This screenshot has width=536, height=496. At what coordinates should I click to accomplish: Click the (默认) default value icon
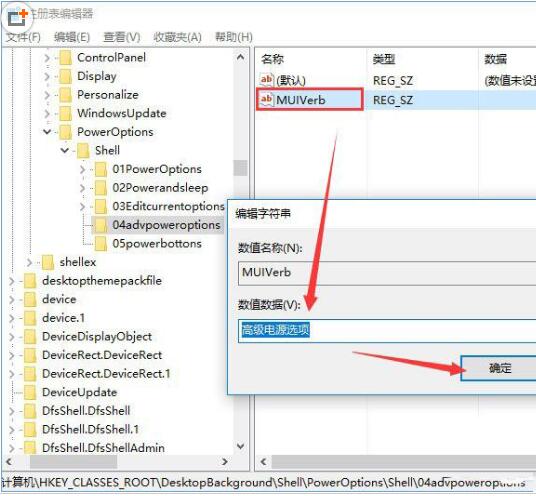[x=267, y=80]
